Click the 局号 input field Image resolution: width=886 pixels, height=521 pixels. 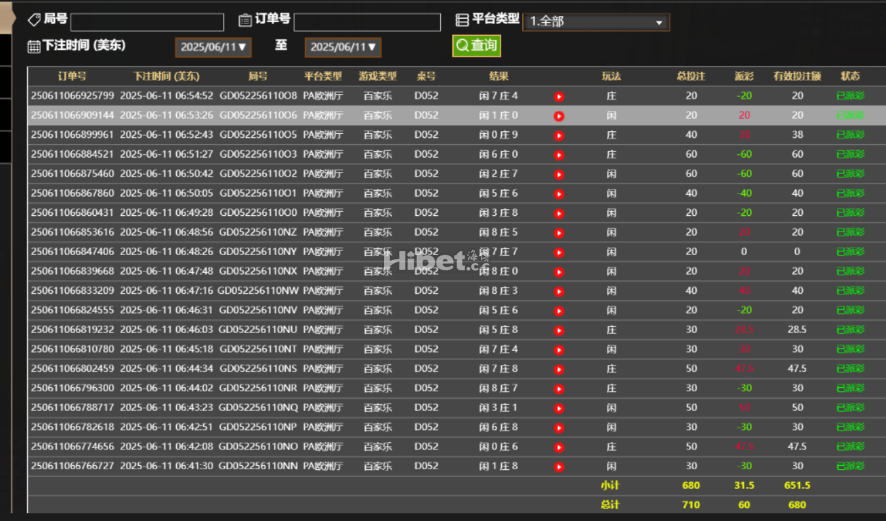[147, 21]
